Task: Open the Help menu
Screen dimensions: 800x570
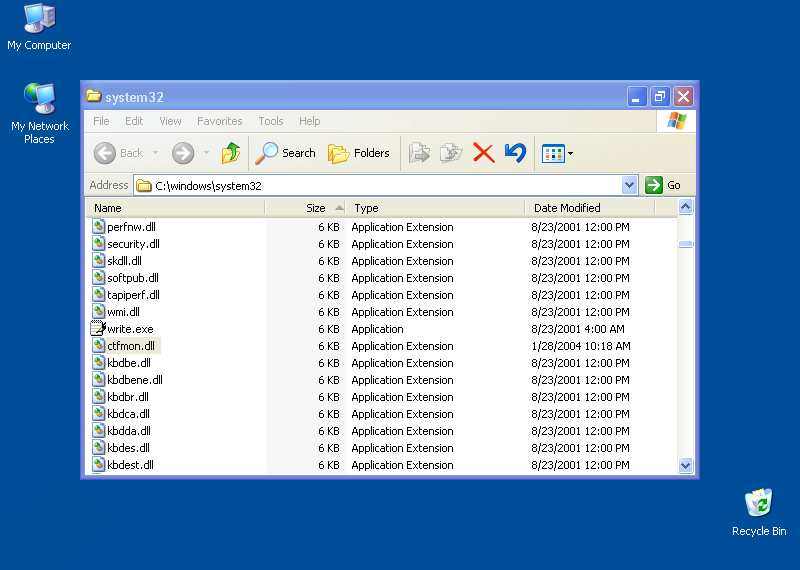Action: (310, 121)
